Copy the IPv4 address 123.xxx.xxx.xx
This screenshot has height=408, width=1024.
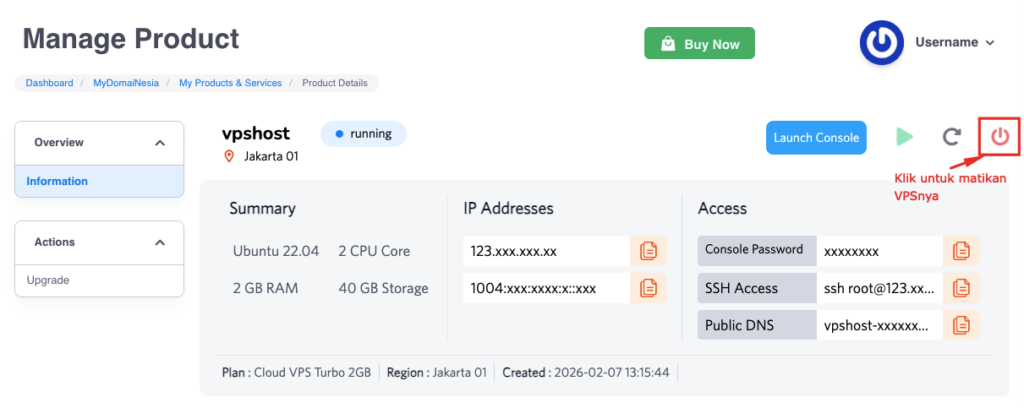point(648,251)
